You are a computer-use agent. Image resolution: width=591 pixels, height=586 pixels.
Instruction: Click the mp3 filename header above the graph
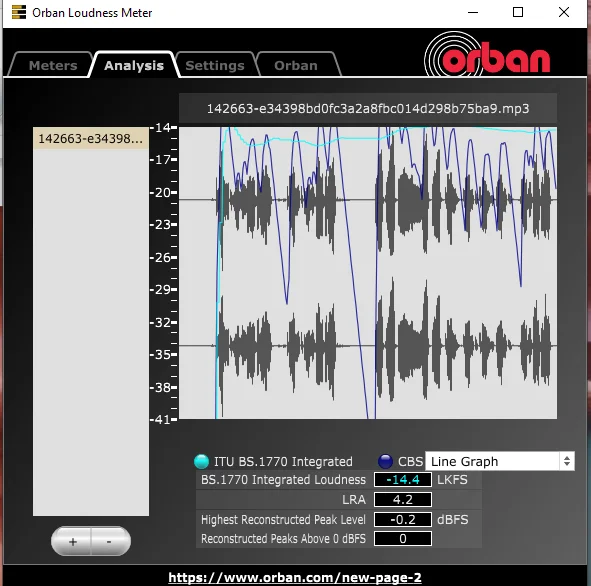pyautogui.click(x=368, y=109)
